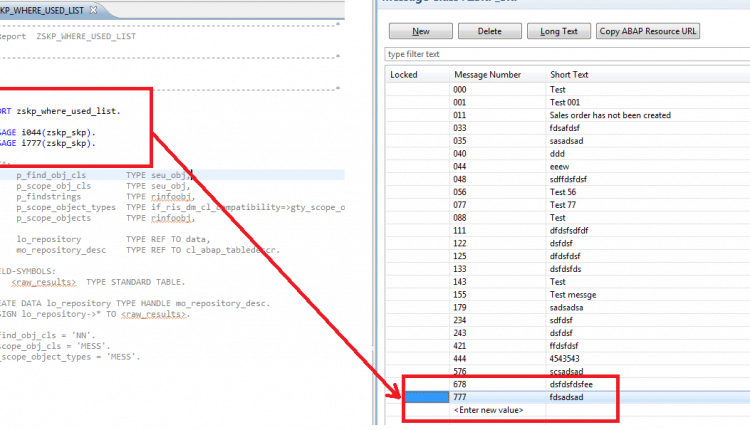This screenshot has width=750, height=430.
Task: Click the New button
Action: [x=420, y=31]
